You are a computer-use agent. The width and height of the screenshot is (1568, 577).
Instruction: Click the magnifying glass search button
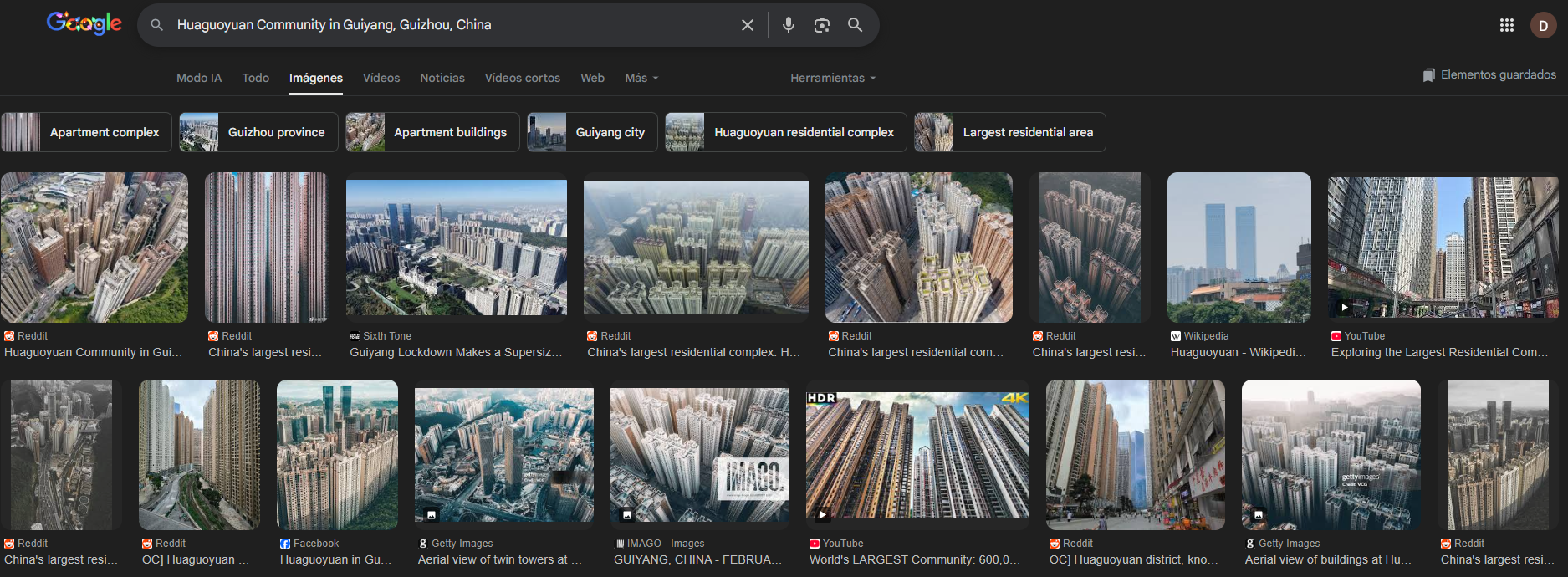[855, 25]
